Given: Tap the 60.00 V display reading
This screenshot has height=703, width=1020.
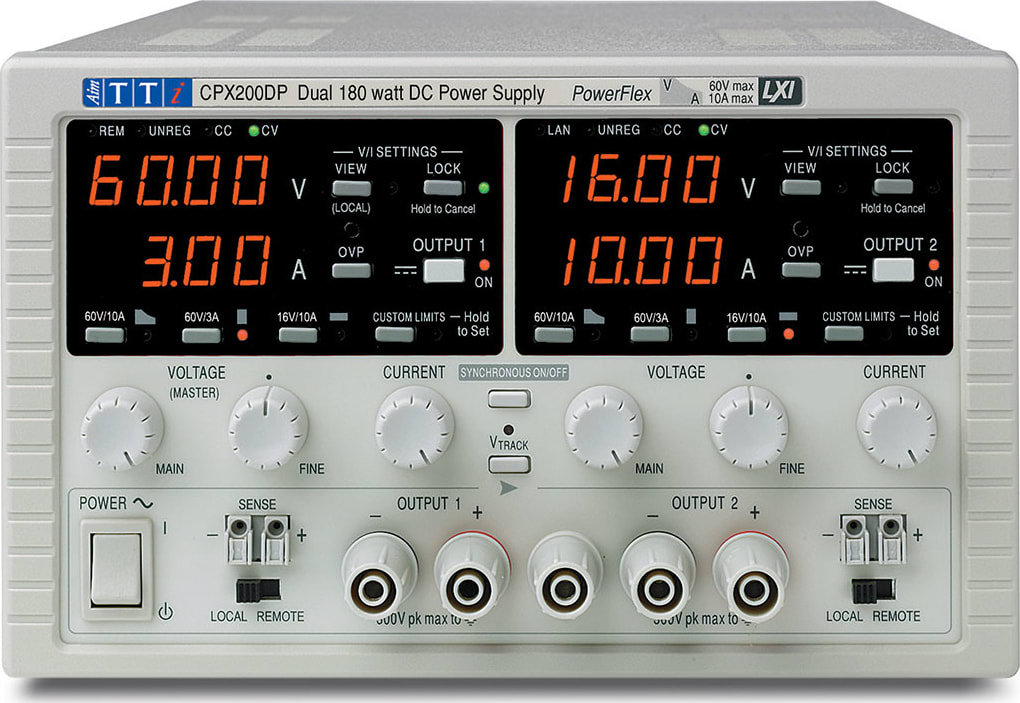Looking at the screenshot, I should (x=179, y=180).
